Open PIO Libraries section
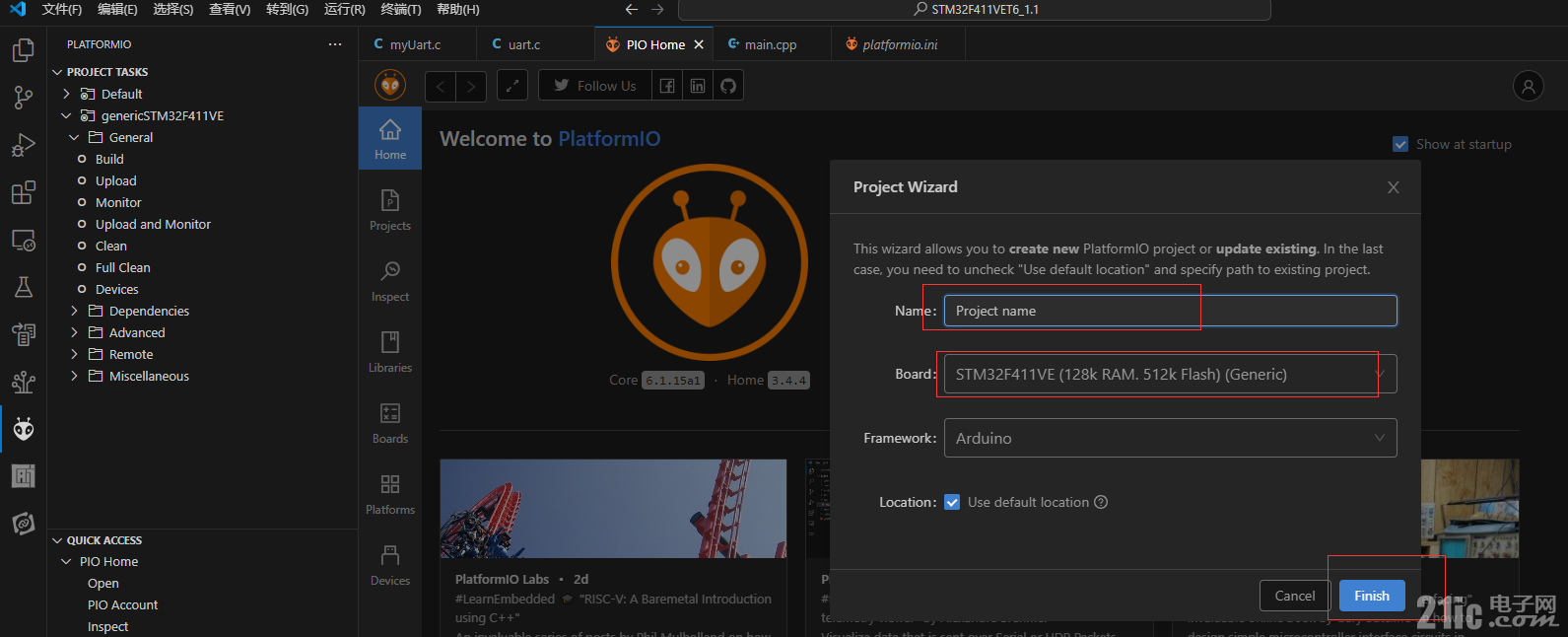1568x637 pixels. click(390, 352)
